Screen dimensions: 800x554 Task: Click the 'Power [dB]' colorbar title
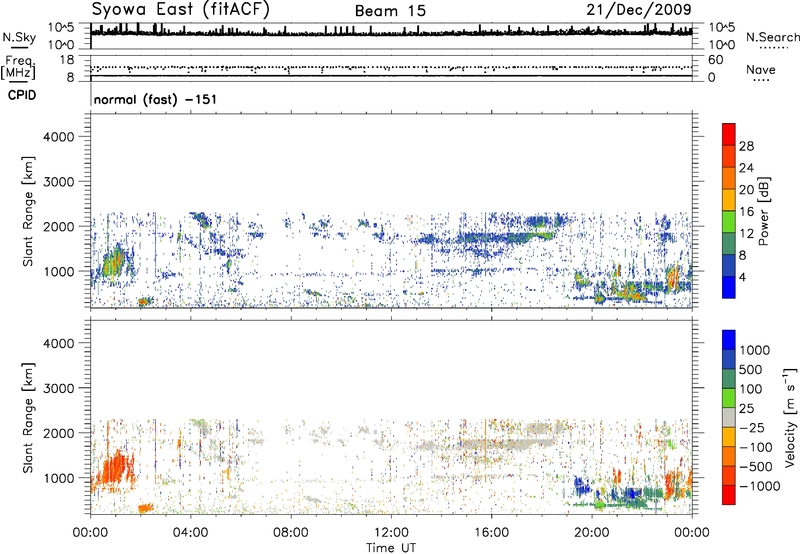point(763,211)
